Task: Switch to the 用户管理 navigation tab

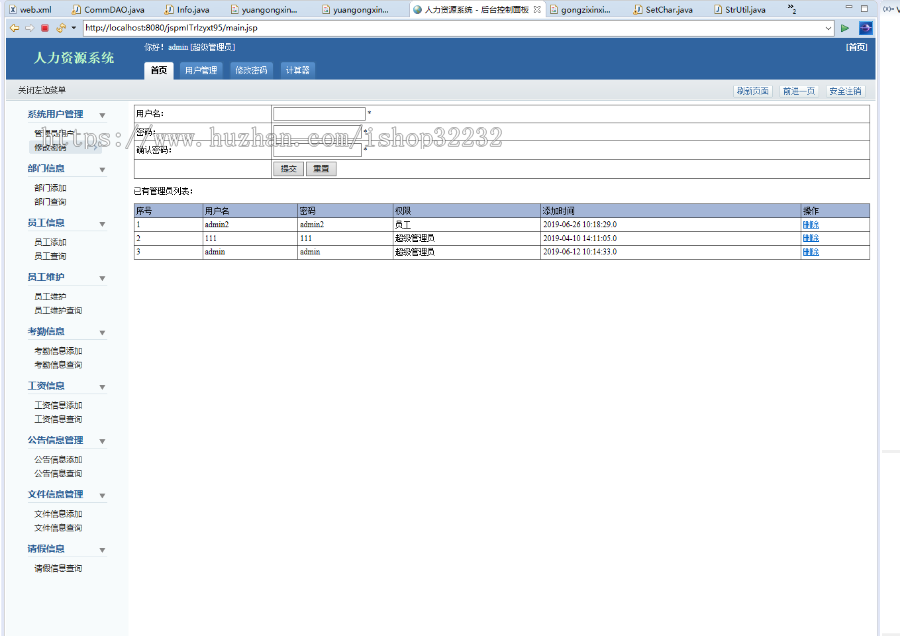Action: [200, 70]
